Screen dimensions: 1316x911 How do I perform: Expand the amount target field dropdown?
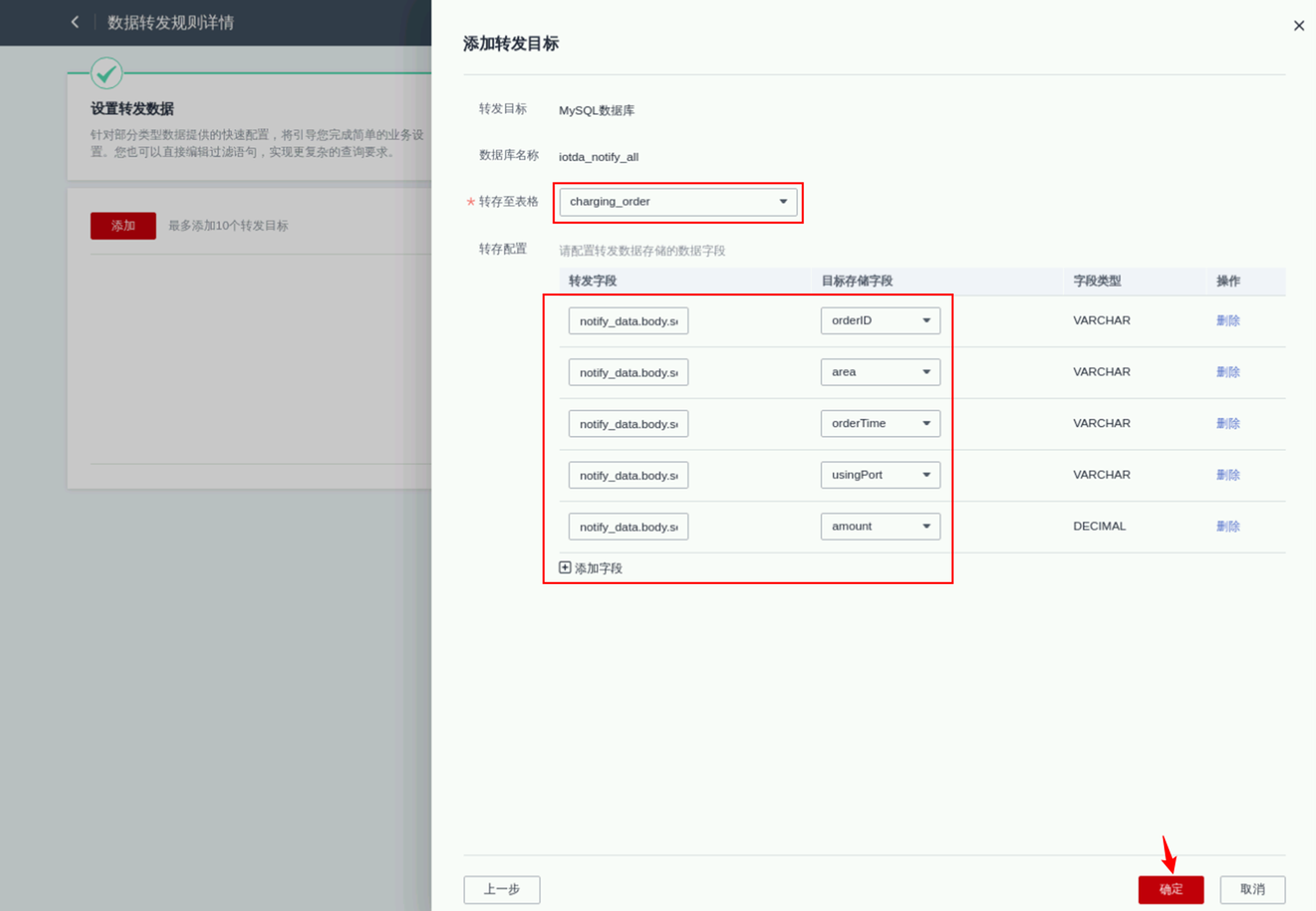(x=880, y=526)
